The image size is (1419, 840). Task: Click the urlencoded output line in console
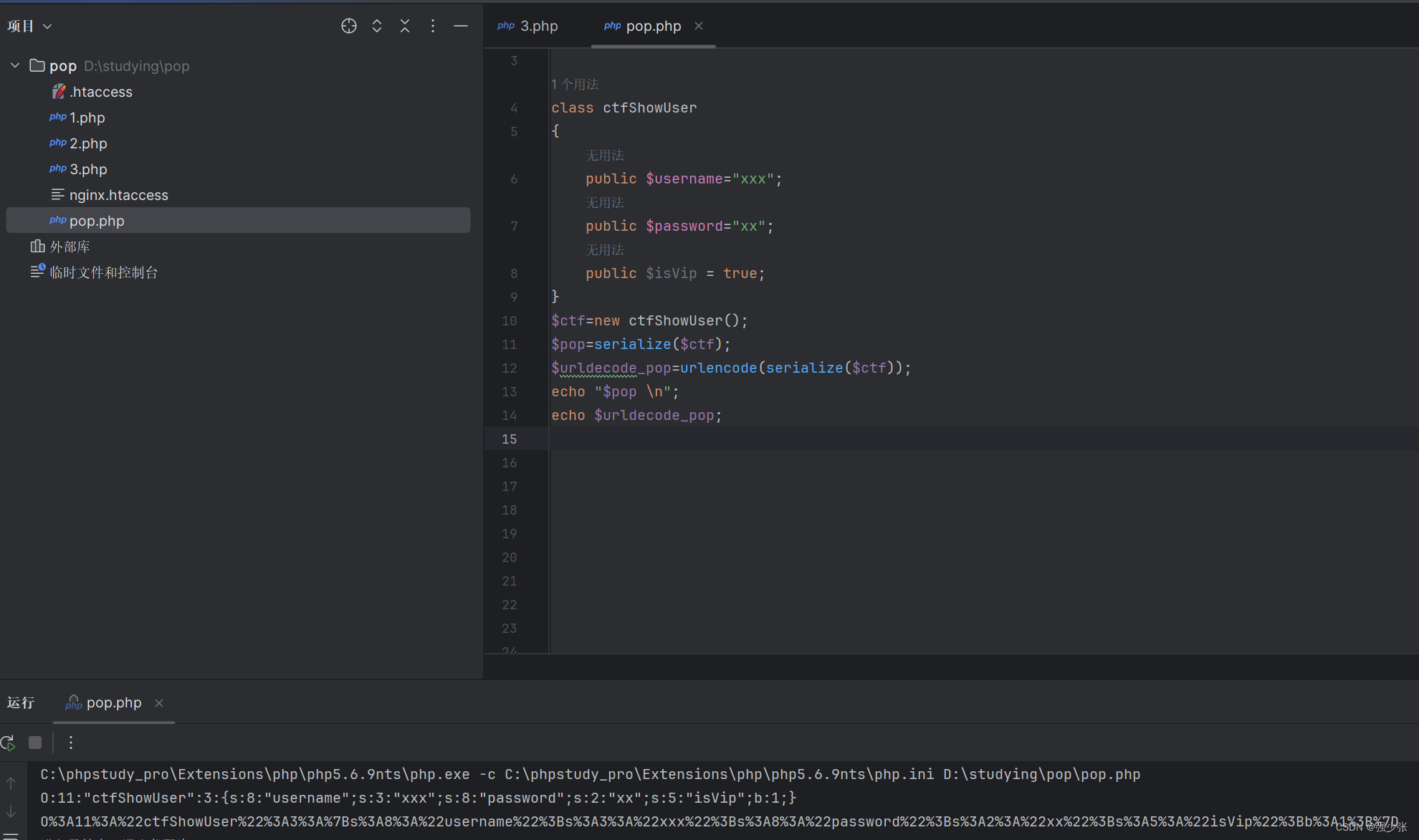point(719,821)
